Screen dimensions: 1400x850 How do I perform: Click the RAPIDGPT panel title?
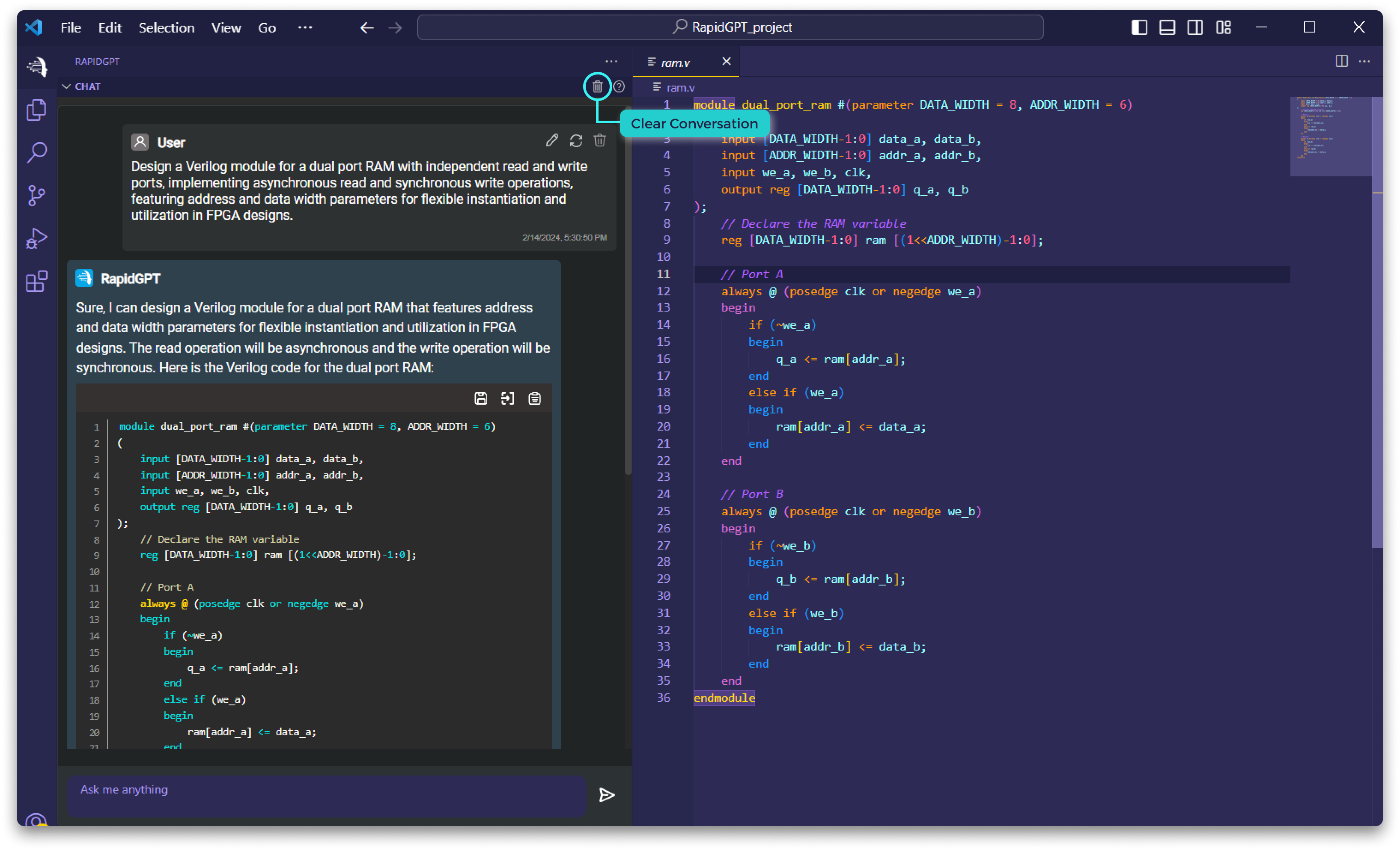[97, 61]
